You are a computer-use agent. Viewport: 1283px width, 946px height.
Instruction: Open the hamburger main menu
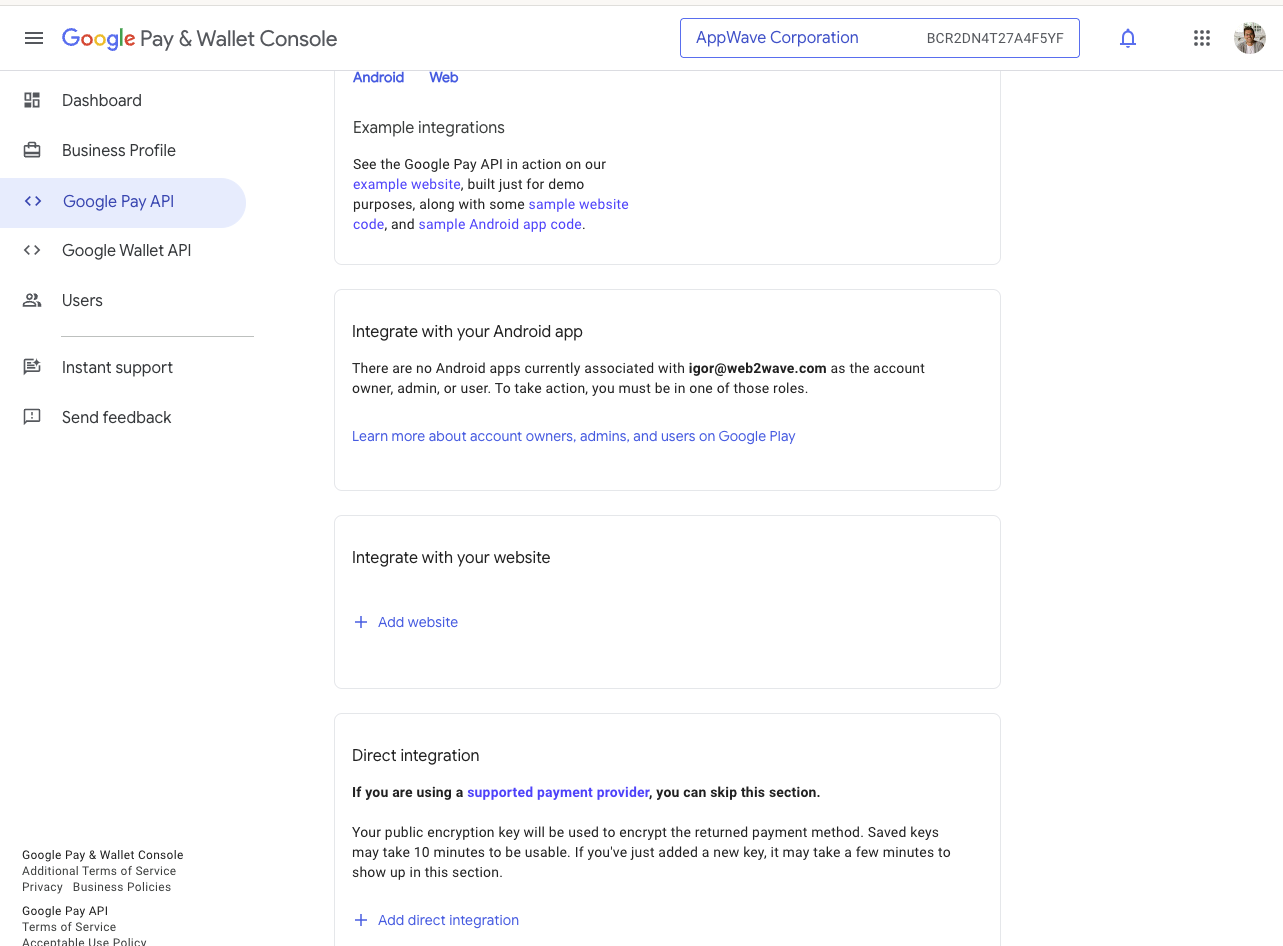tap(34, 38)
